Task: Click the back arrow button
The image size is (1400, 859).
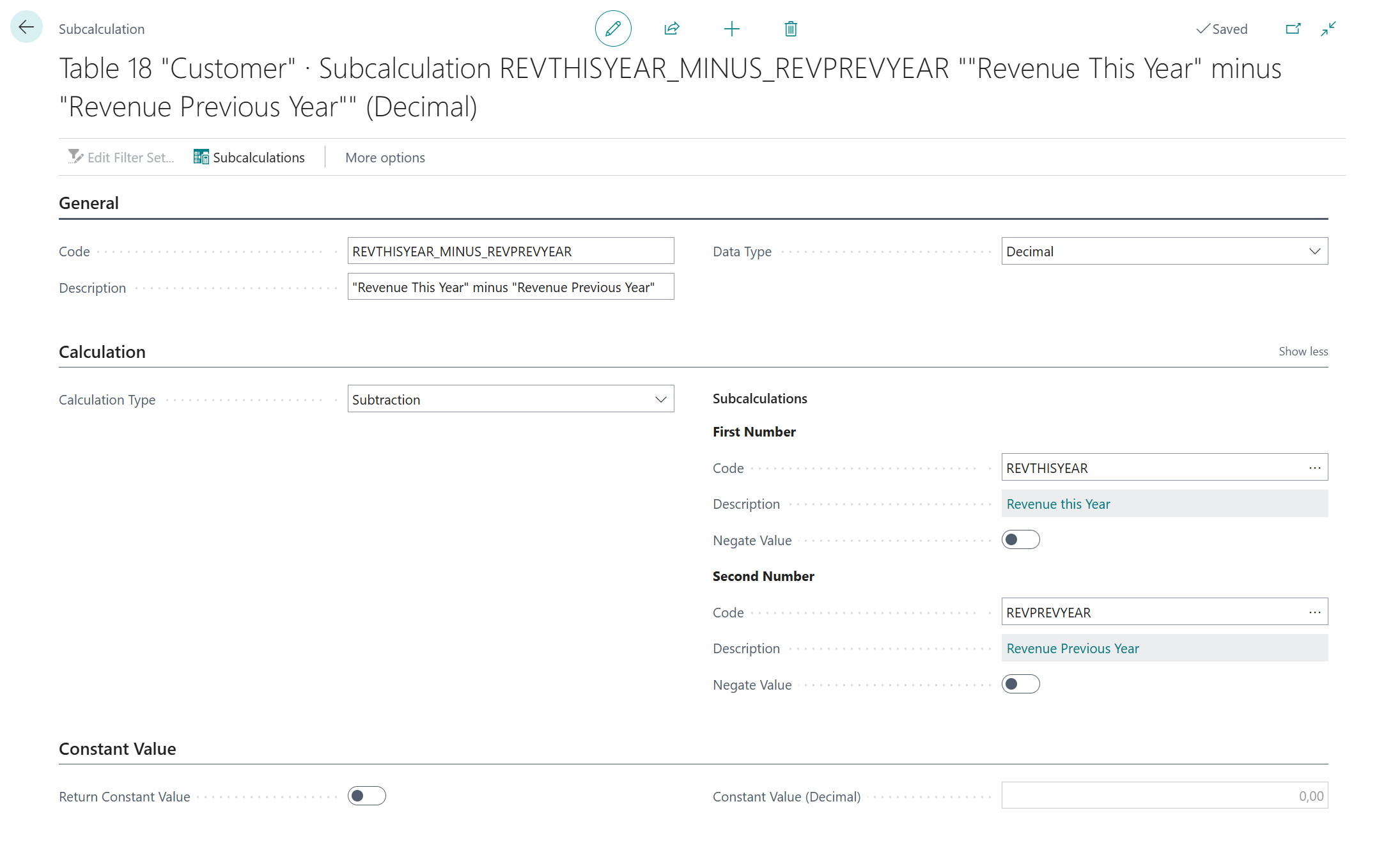Action: (x=26, y=27)
